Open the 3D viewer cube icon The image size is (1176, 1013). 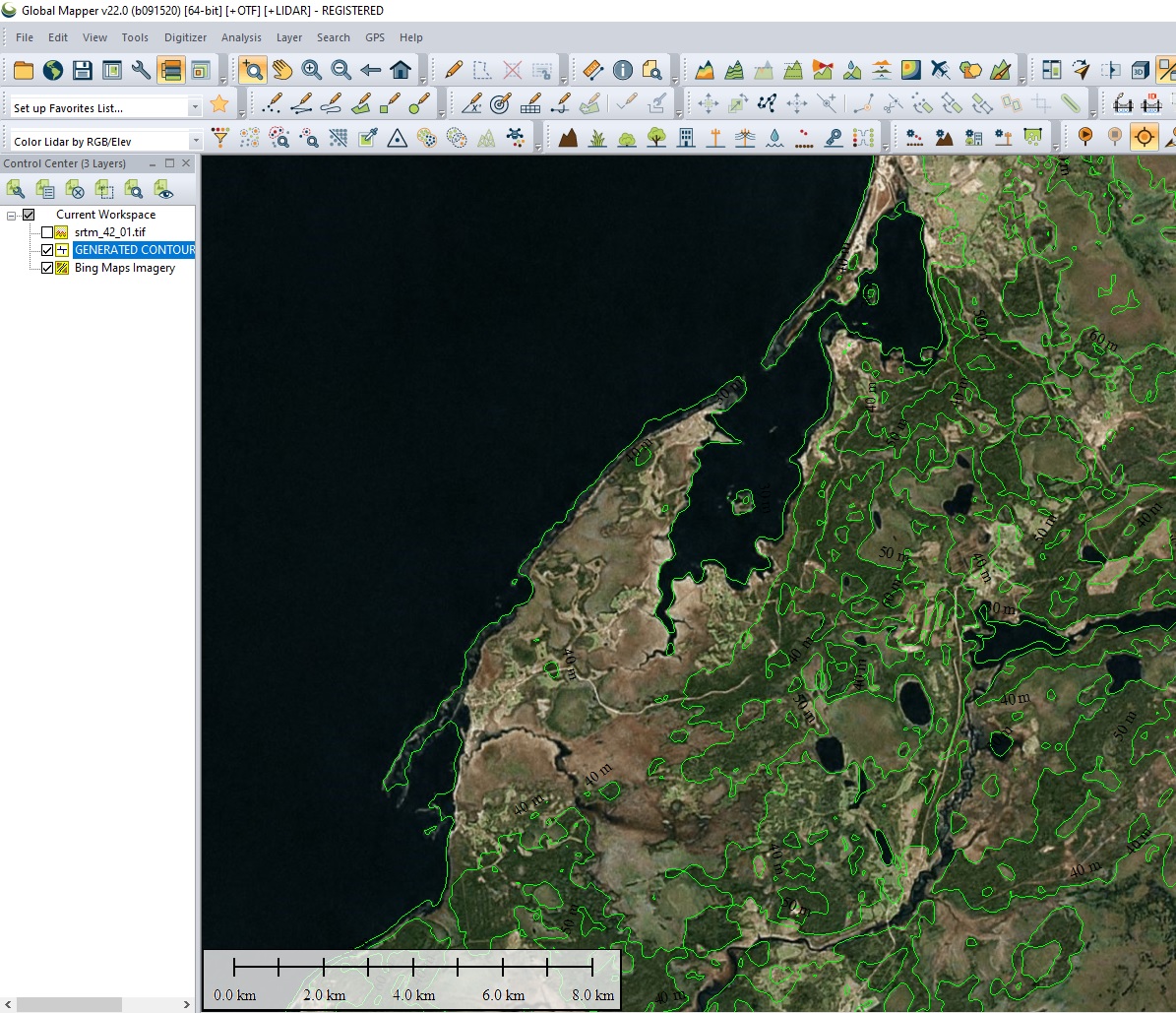[1140, 70]
